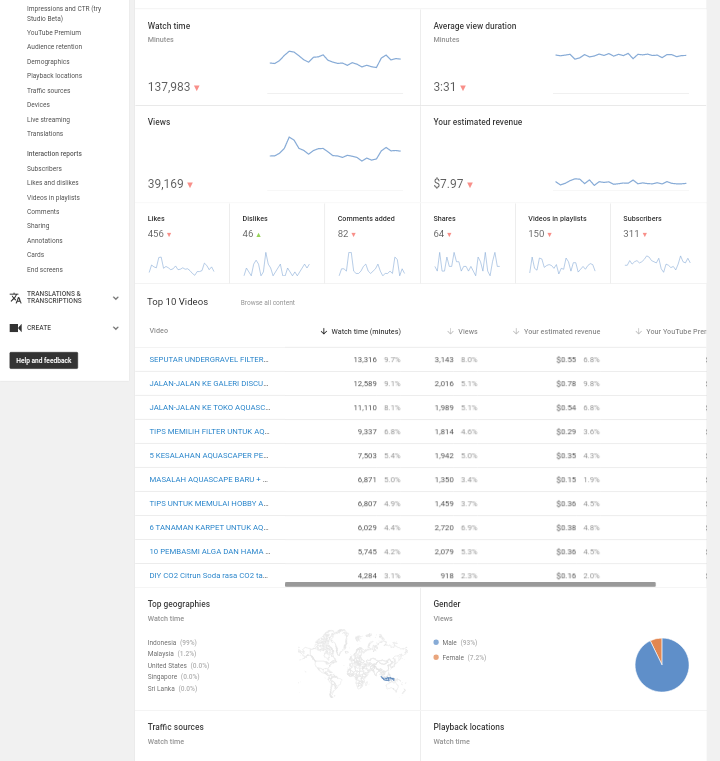
Task: Expand the Translations & Transcriptions section chevron
Action: pos(115,298)
